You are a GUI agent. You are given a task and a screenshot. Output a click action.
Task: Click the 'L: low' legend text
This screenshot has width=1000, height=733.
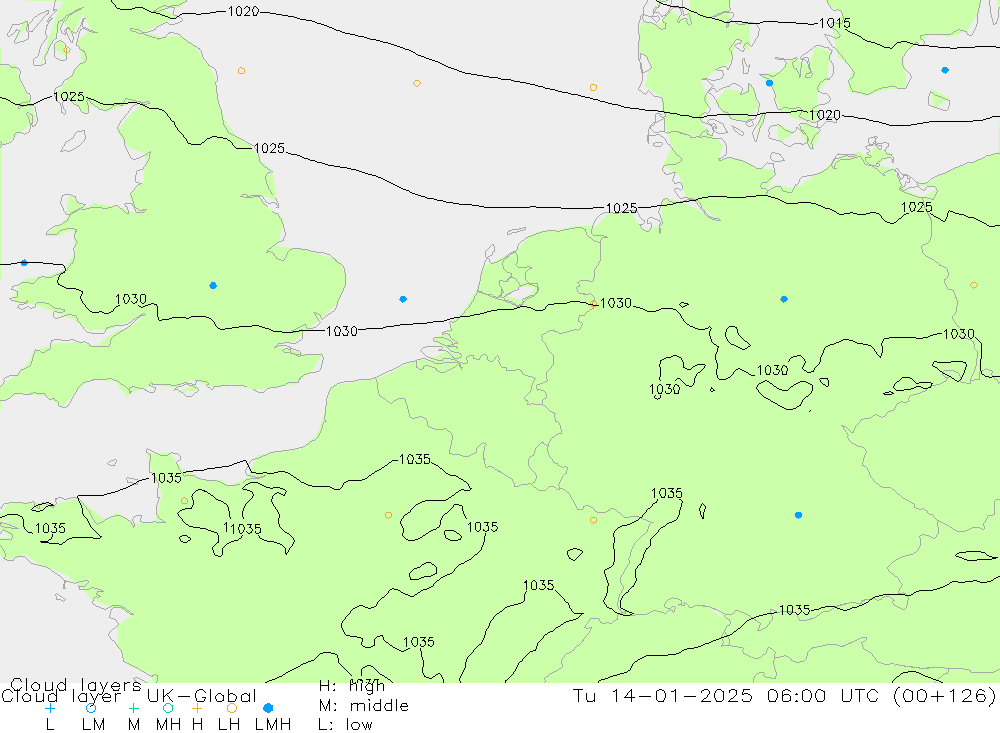[345, 725]
